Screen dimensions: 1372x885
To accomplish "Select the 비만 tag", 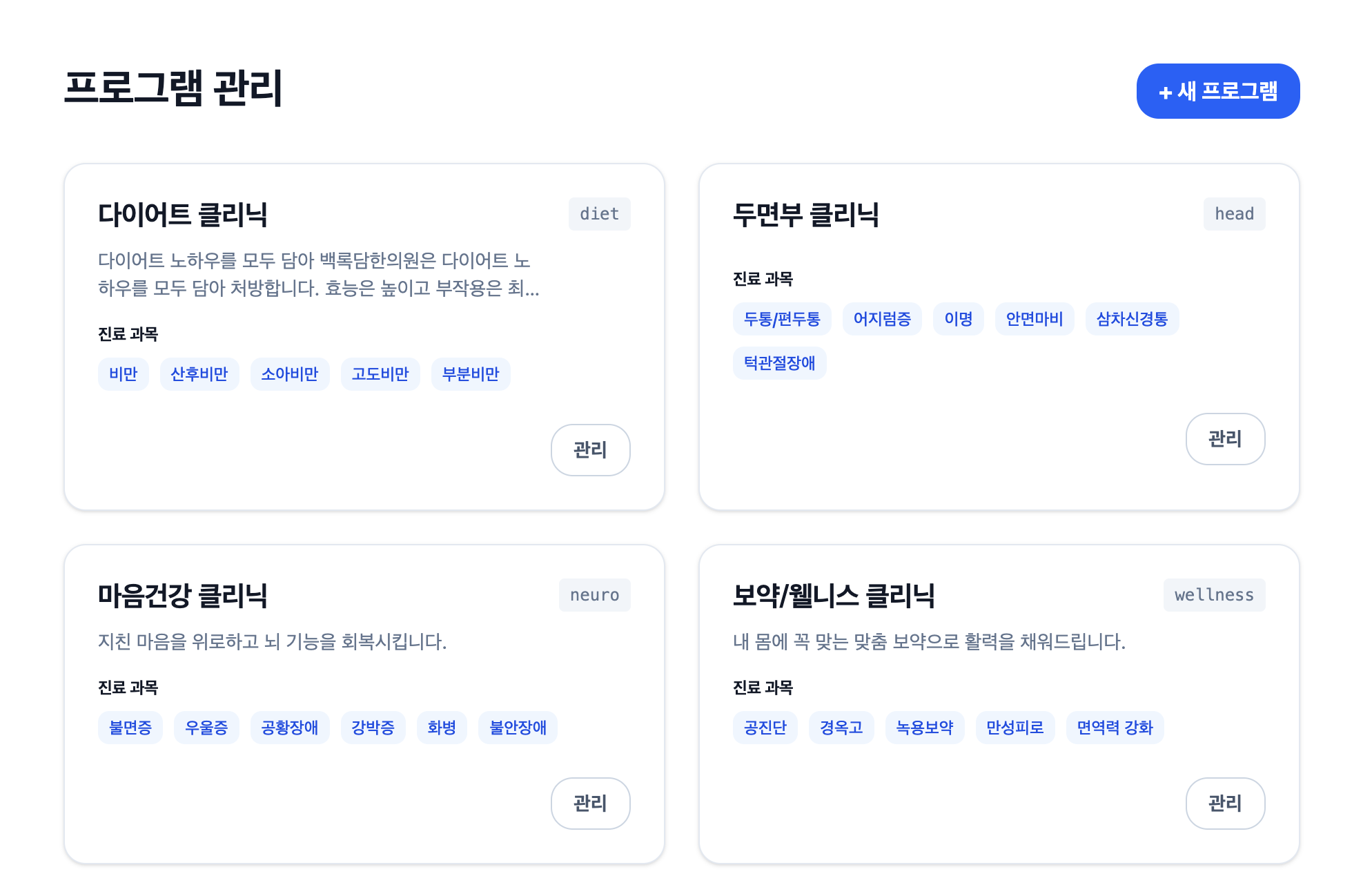I will tap(124, 374).
